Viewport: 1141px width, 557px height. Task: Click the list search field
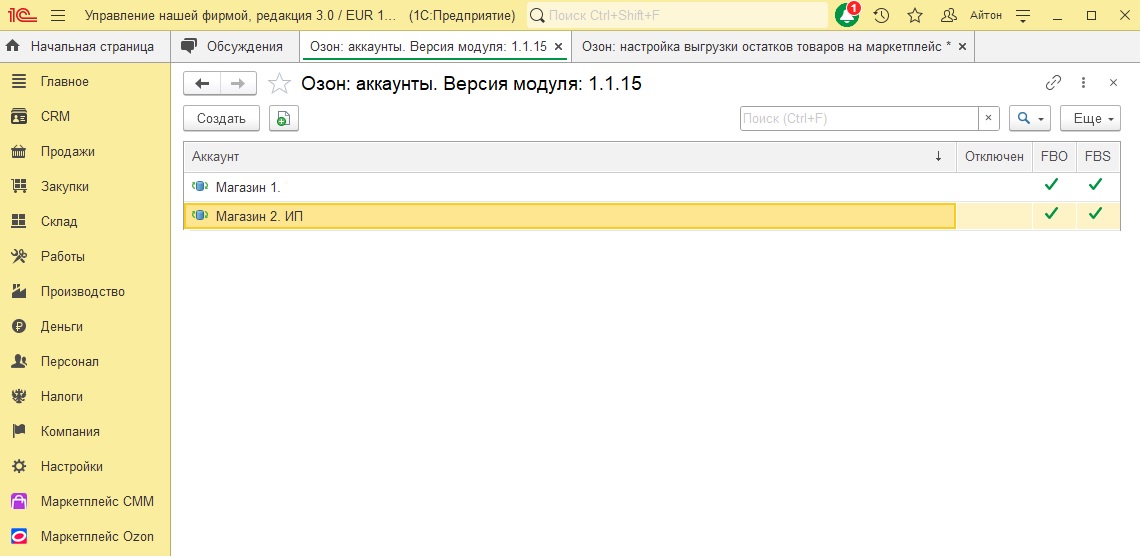pyautogui.click(x=858, y=118)
